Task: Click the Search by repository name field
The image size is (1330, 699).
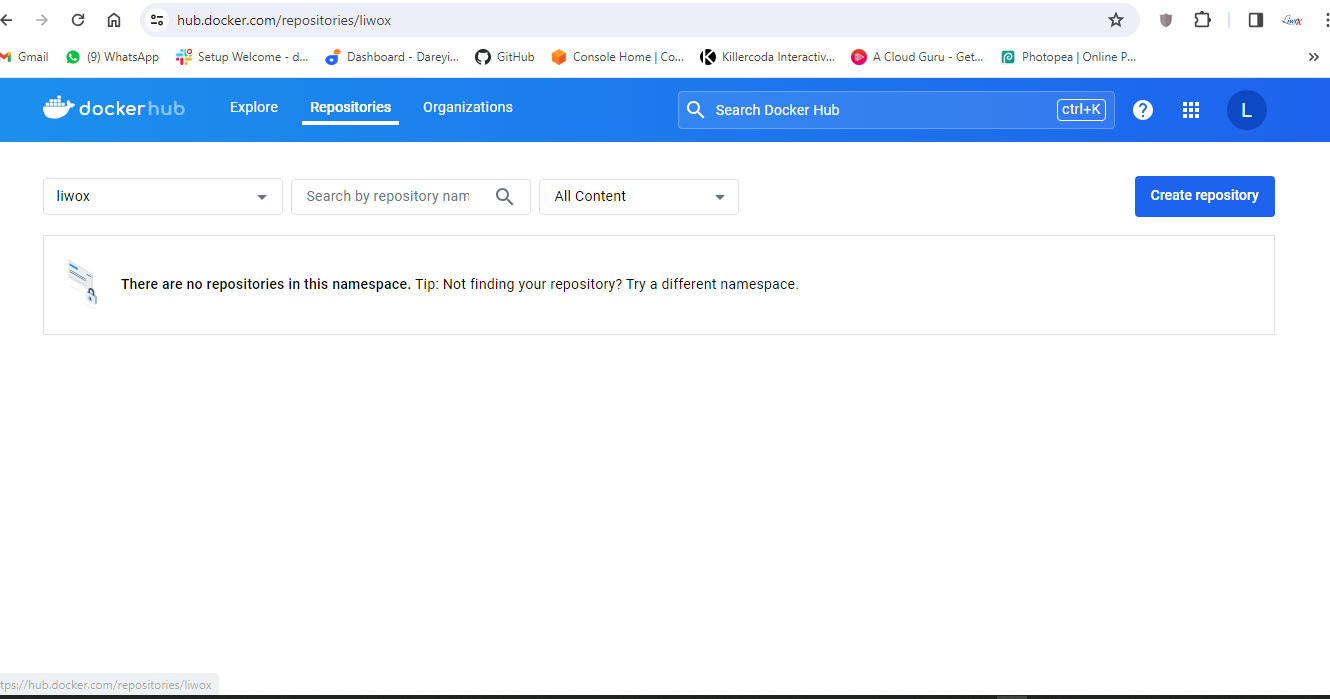Action: point(390,197)
